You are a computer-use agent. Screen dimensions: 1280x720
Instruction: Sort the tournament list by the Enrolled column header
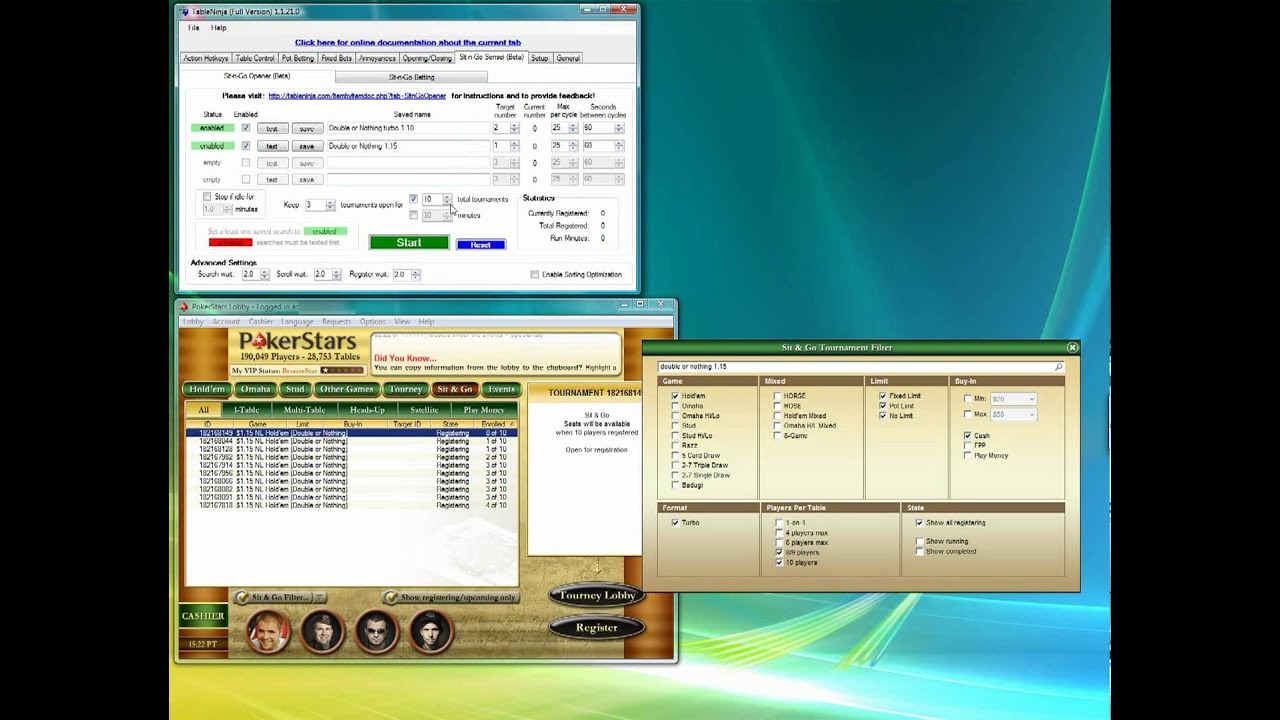click(x=494, y=424)
